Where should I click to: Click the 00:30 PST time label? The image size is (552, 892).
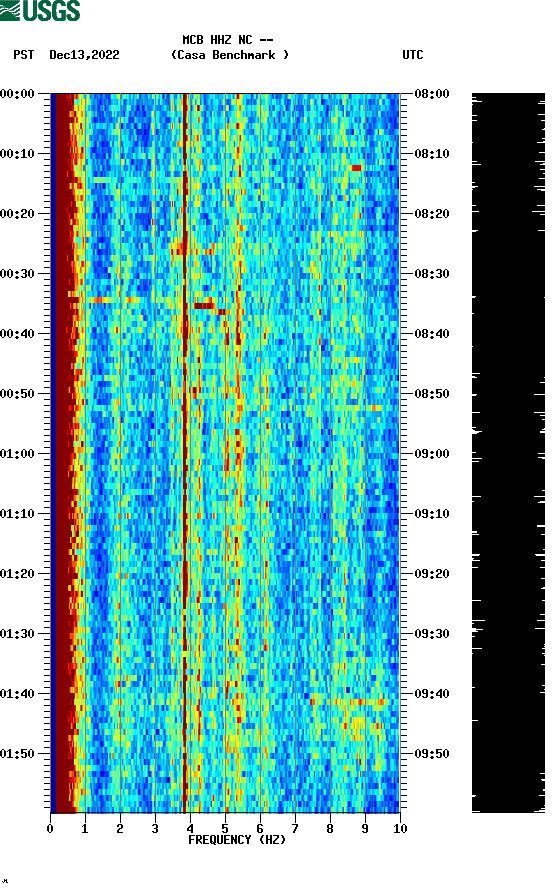click(17, 274)
